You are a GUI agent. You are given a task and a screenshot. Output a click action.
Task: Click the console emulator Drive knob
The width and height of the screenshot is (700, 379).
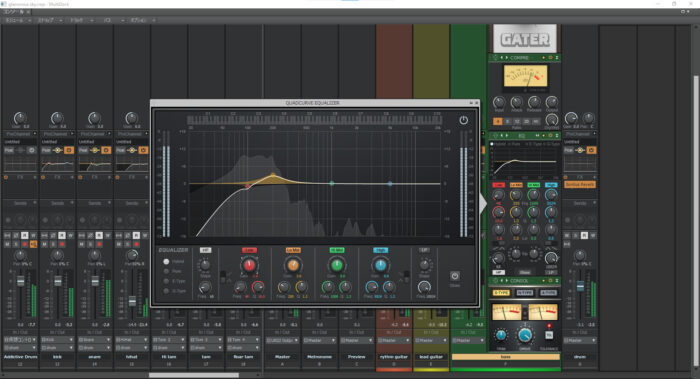pyautogui.click(x=525, y=336)
